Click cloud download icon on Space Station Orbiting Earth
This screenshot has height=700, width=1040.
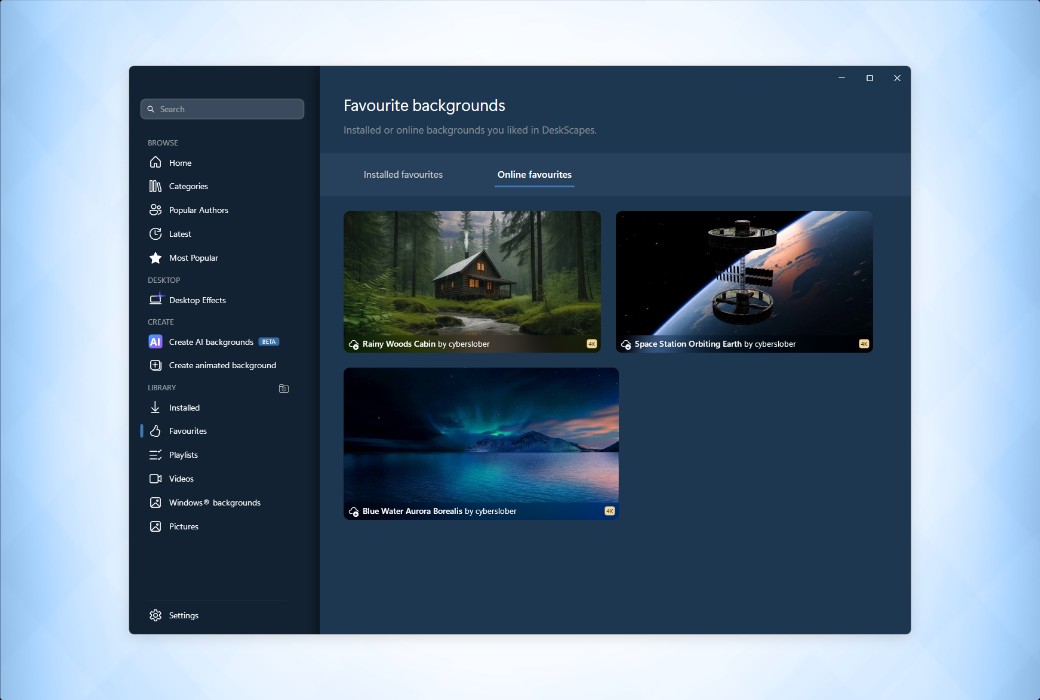[626, 344]
